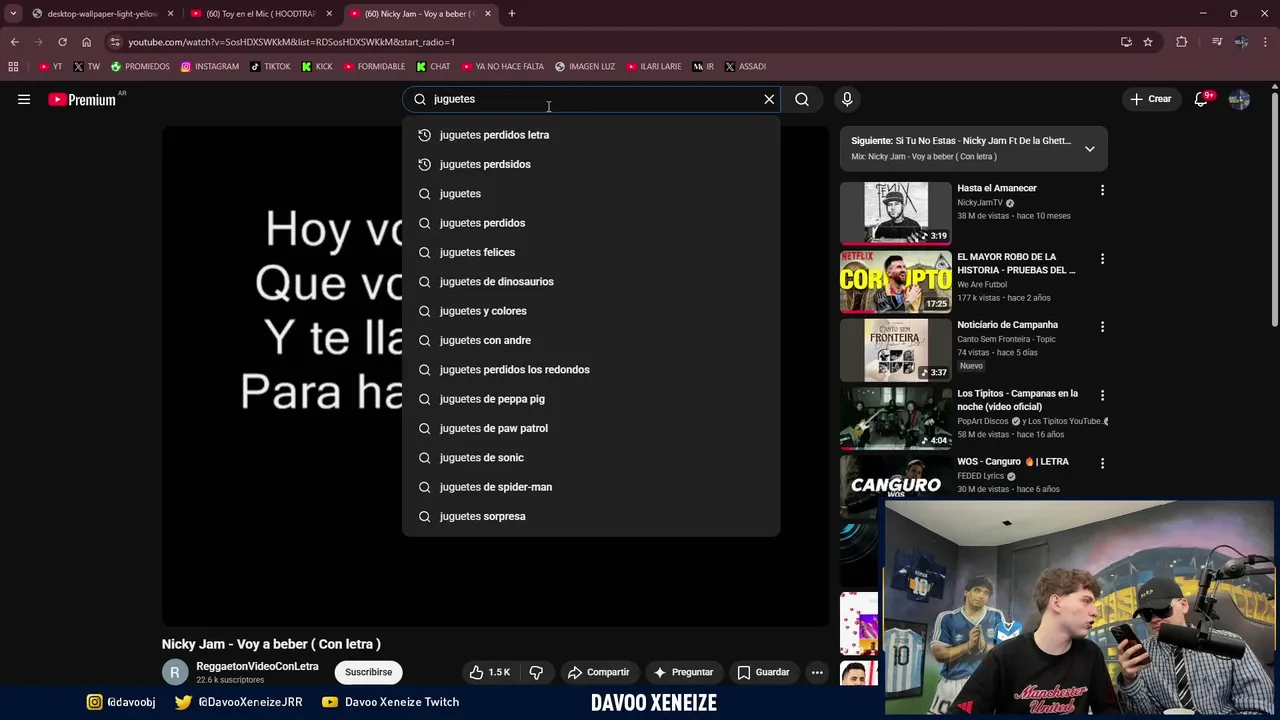1280x720 pixels.
Task: Open Chrome three-dot menu
Action: tap(1266, 42)
